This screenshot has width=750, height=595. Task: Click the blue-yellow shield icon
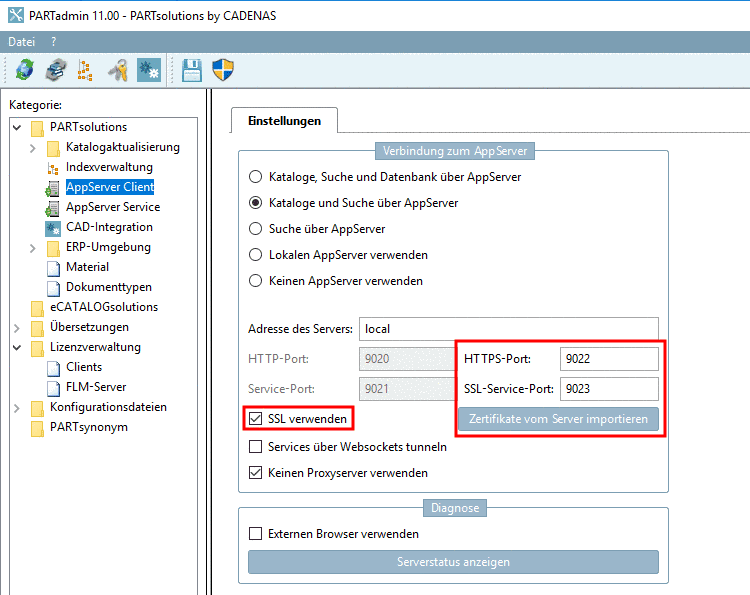click(222, 70)
